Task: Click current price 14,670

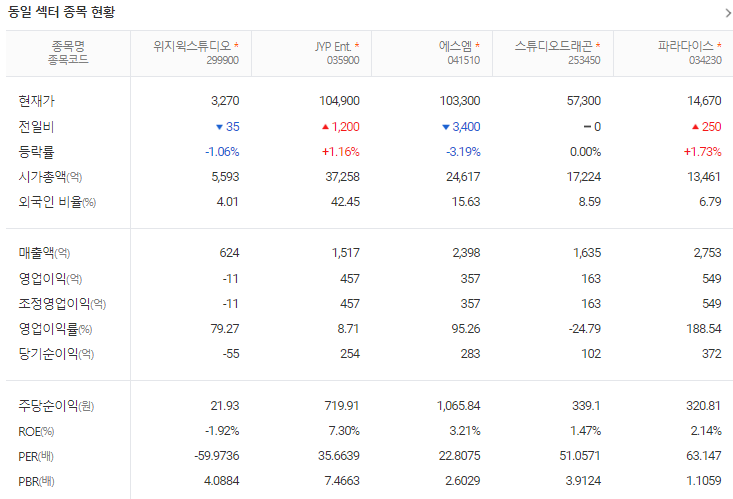Action: (704, 101)
